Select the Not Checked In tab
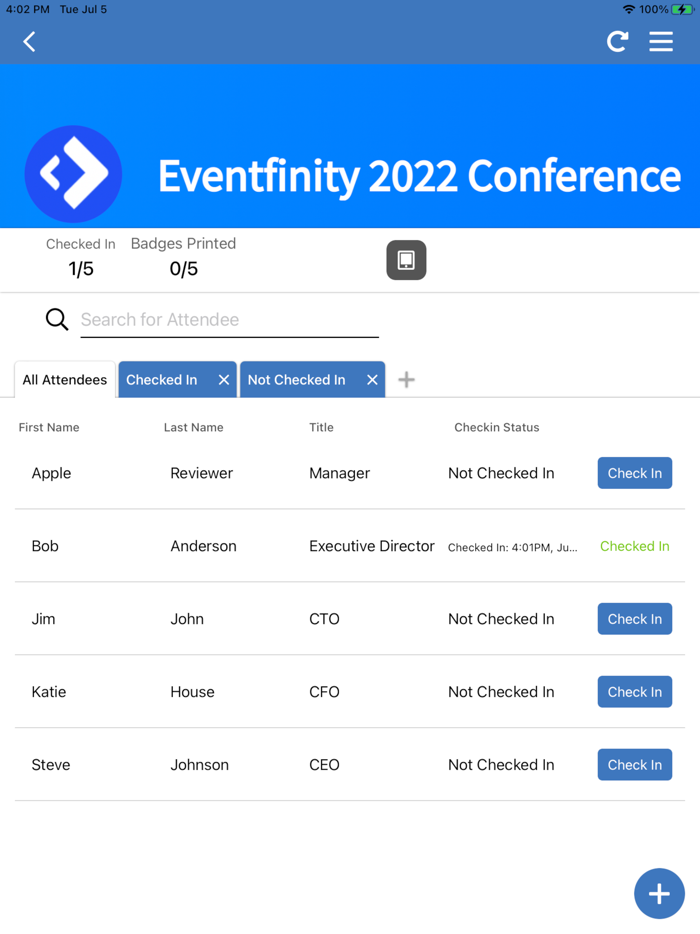The image size is (700, 934). coord(297,379)
